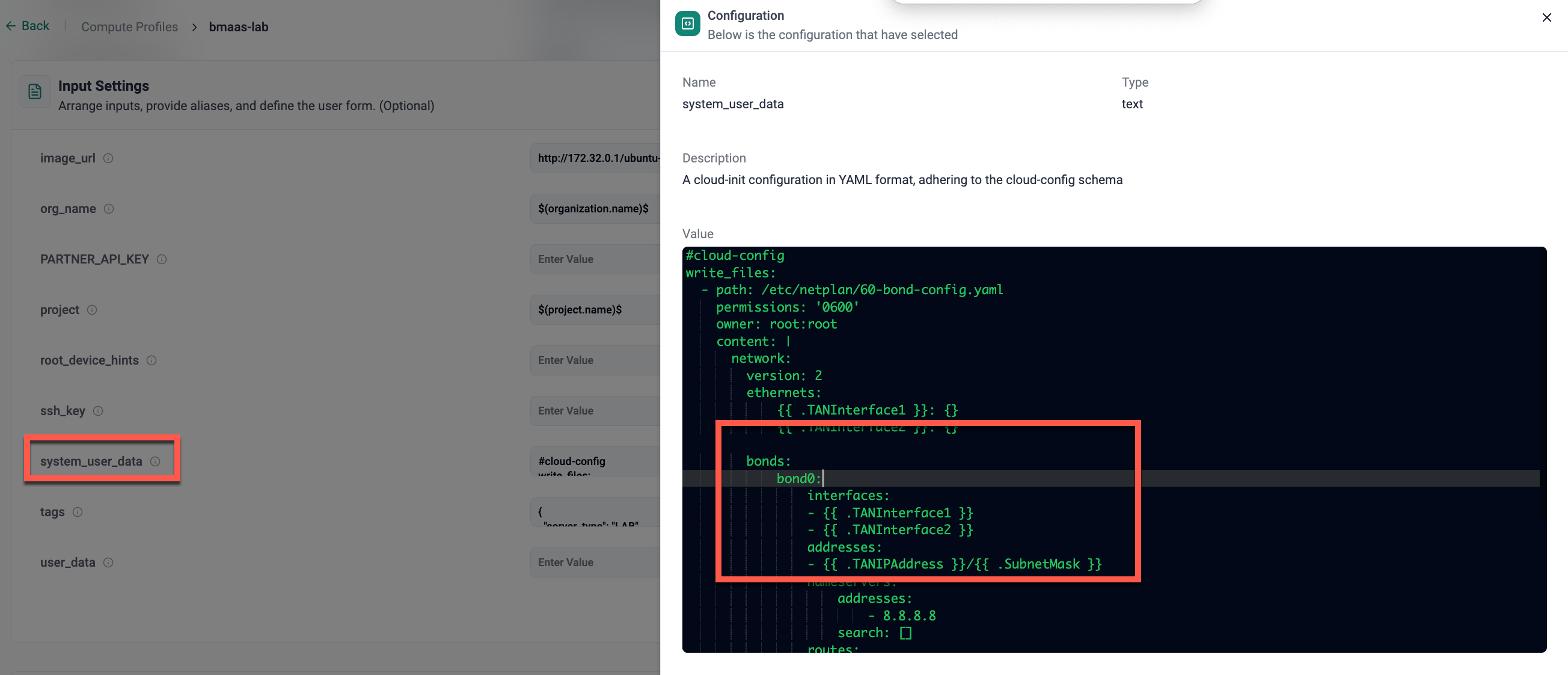Click the org_name value field
Screen dimensions: 1568x675
(x=595, y=209)
